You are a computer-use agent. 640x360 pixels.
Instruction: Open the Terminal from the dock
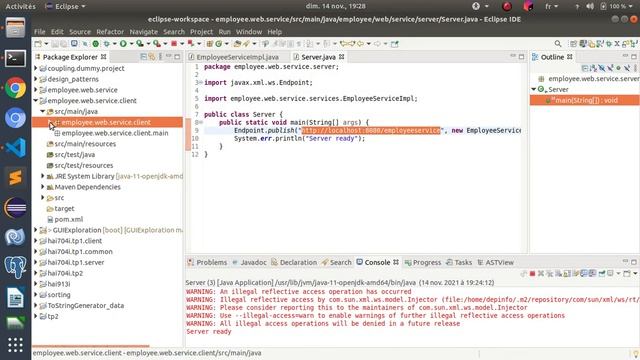(16, 58)
